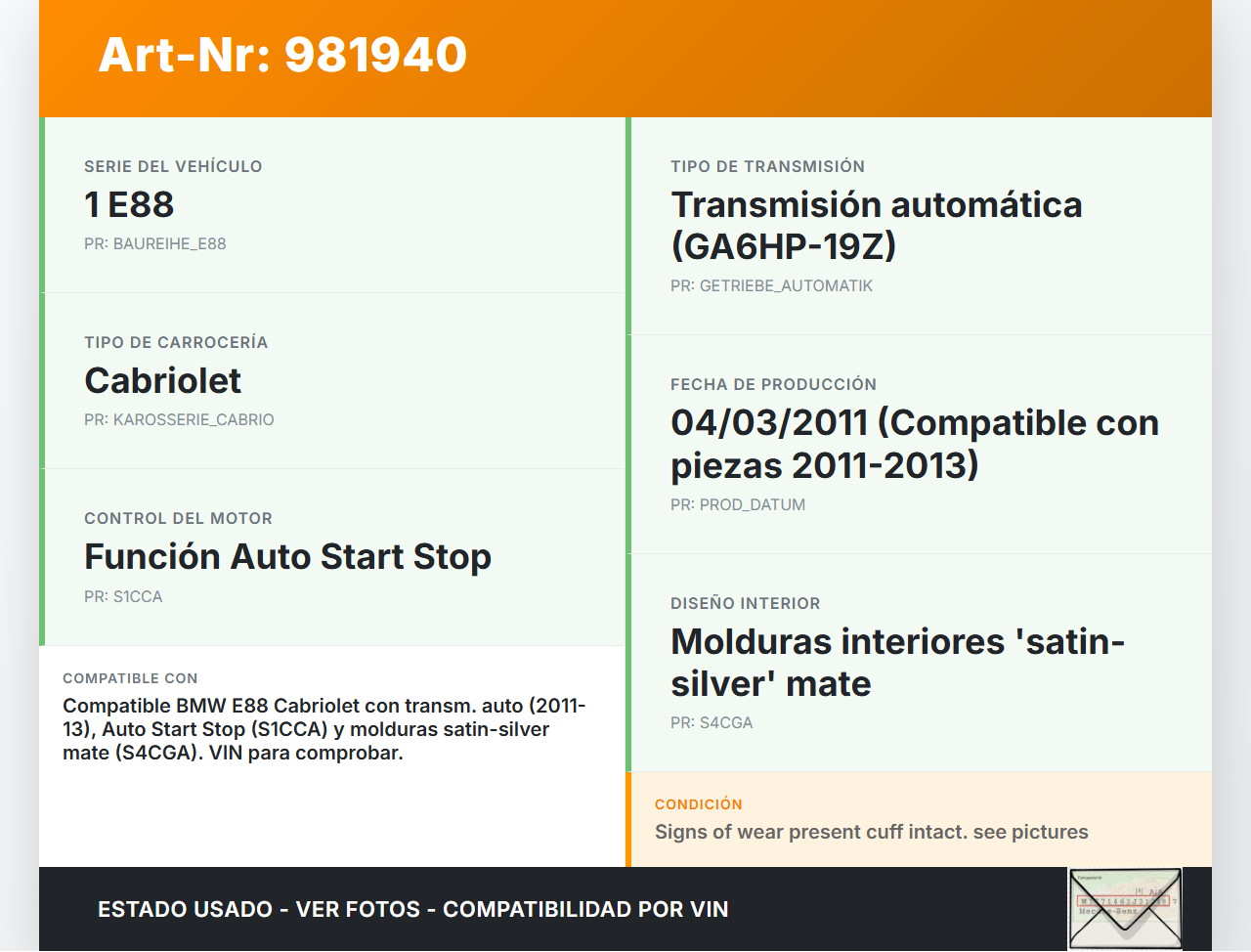Click the Art-Nr: 981940 heading
The width and height of the screenshot is (1251, 952).
pos(282,55)
